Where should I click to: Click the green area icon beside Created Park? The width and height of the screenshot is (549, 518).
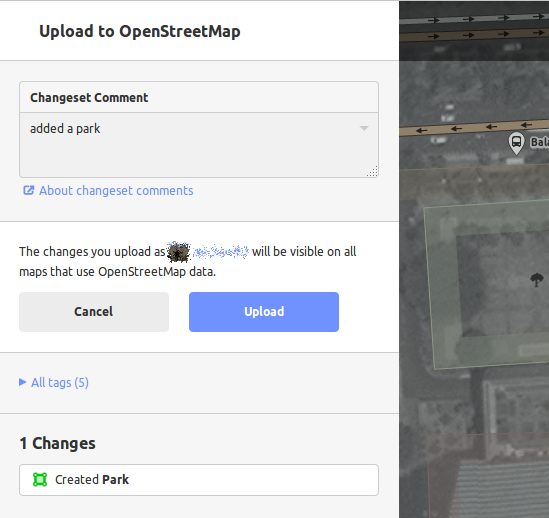click(40, 479)
